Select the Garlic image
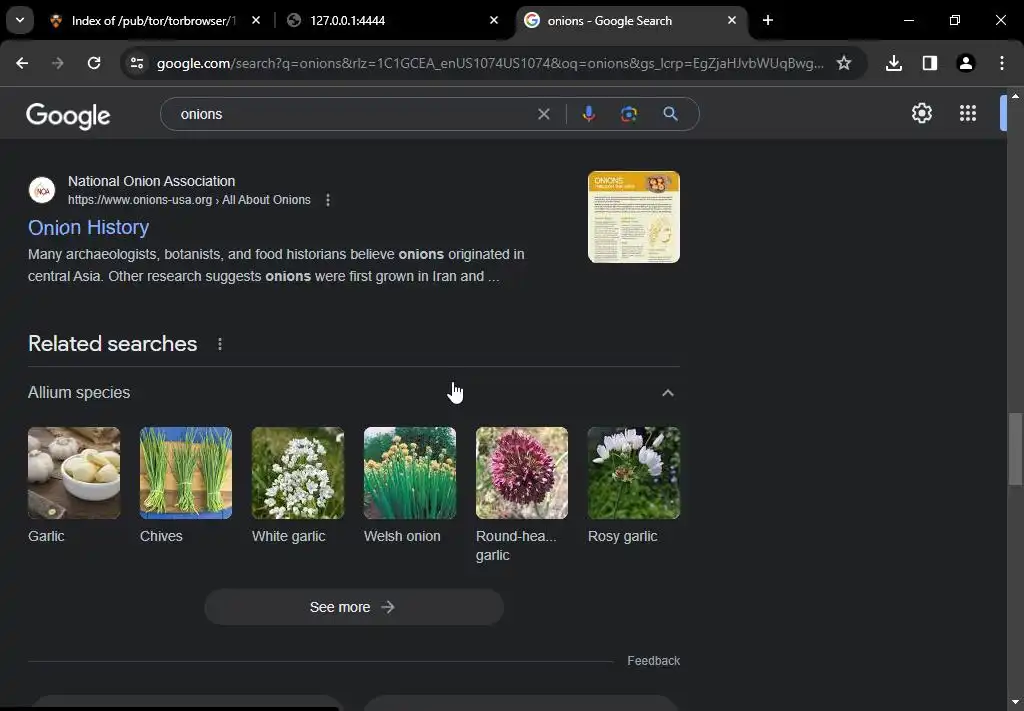 (74, 473)
